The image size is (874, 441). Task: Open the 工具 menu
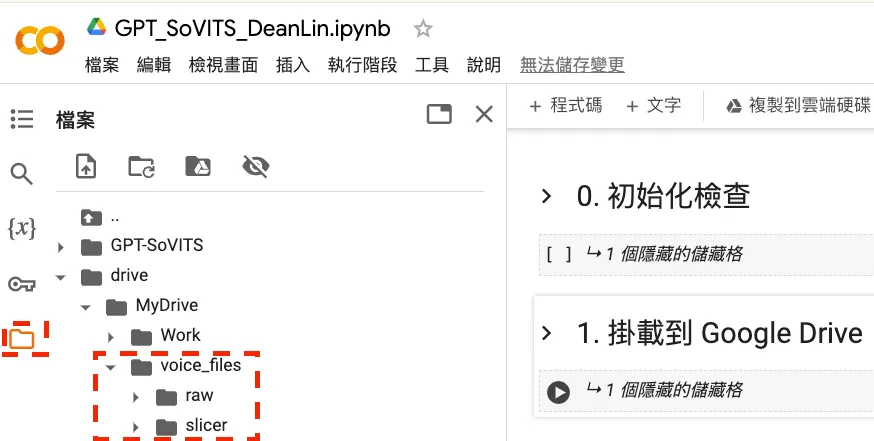(431, 65)
